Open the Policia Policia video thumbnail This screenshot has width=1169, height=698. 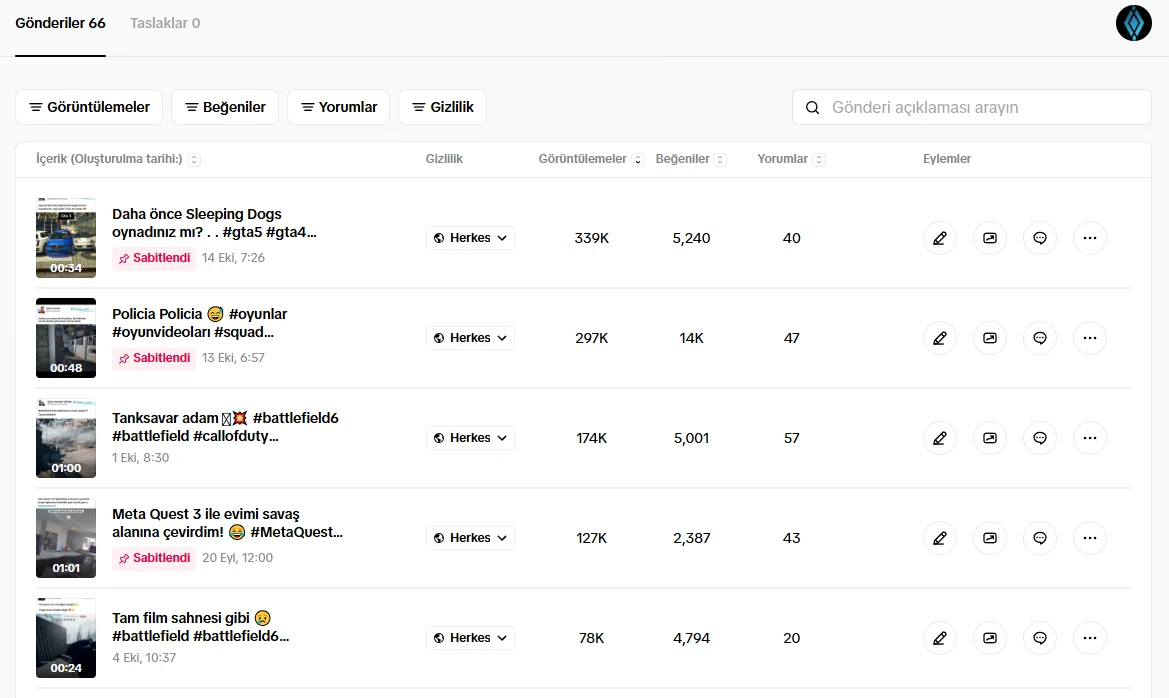(66, 338)
